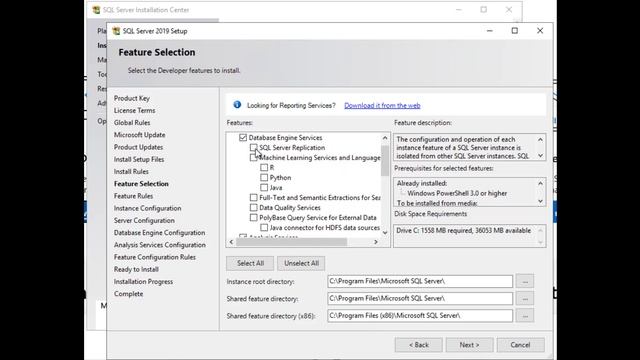Close the SQL Server Installation Center window
Image resolution: width=640 pixels, height=360 pixels.
coord(509,10)
